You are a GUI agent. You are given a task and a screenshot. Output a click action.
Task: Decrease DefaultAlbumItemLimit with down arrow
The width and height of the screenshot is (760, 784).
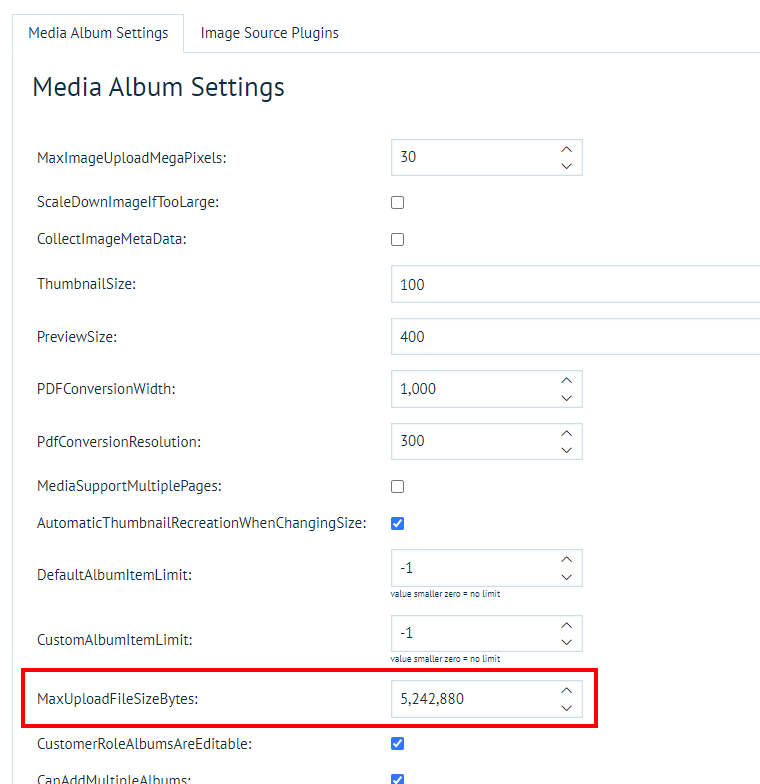567,577
